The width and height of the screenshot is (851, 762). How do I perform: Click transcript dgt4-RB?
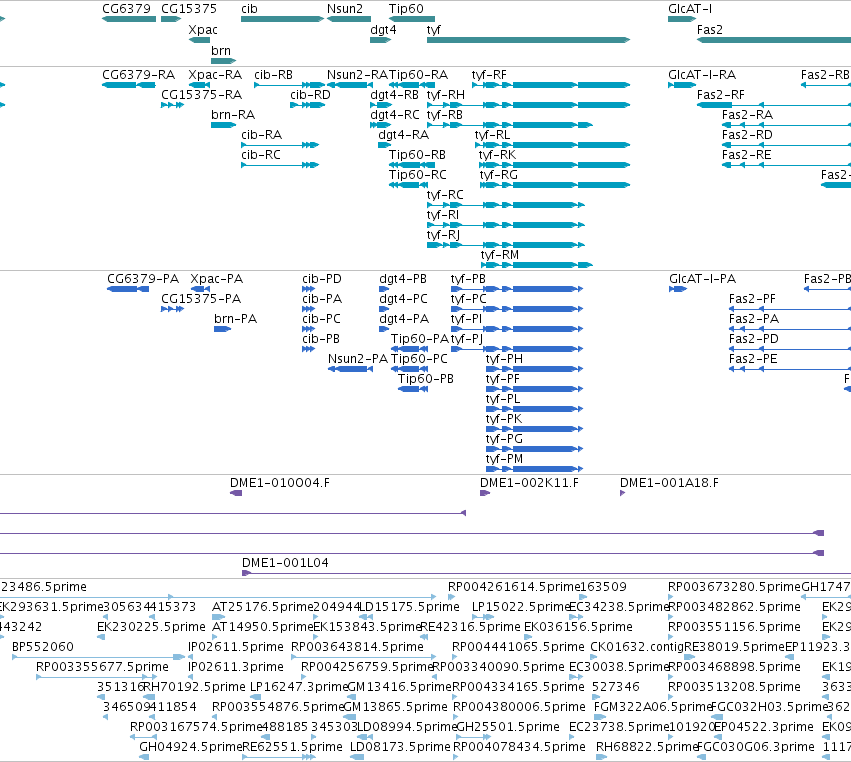(x=395, y=95)
